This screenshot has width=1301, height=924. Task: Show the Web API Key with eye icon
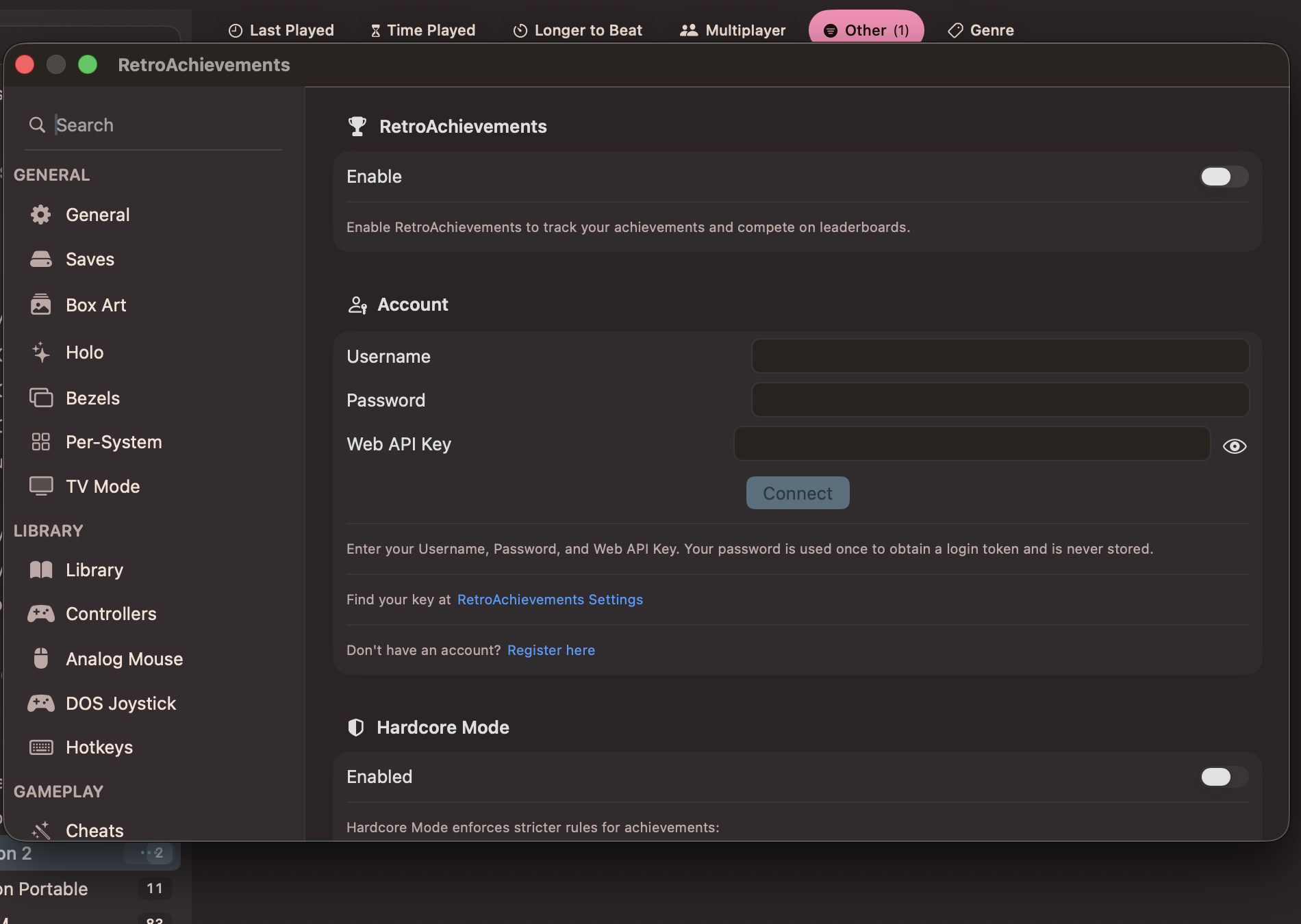coord(1235,446)
